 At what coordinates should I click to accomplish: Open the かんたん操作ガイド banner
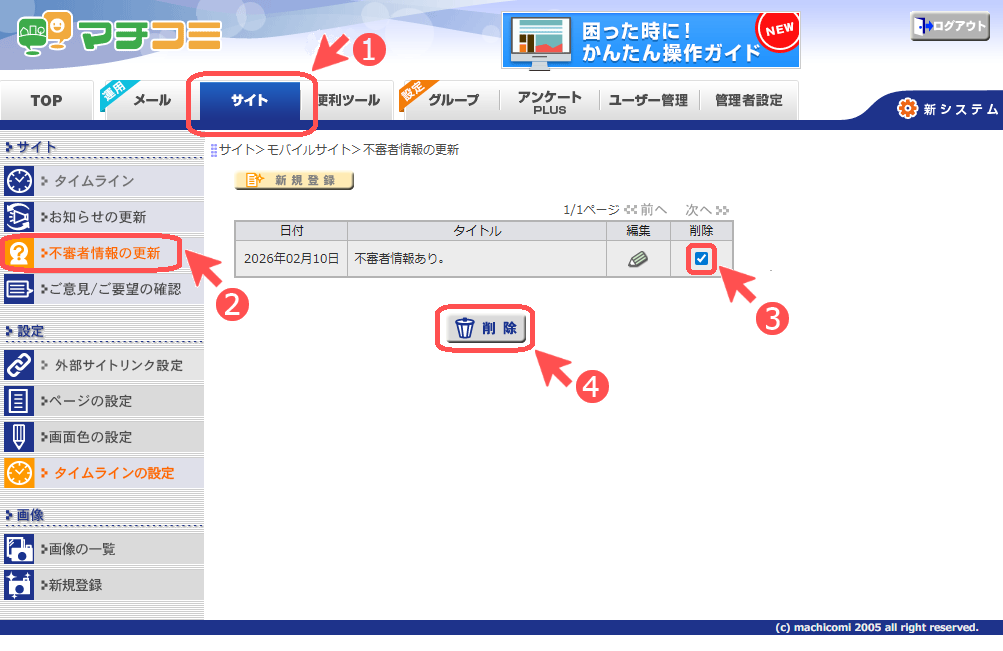click(x=650, y=41)
